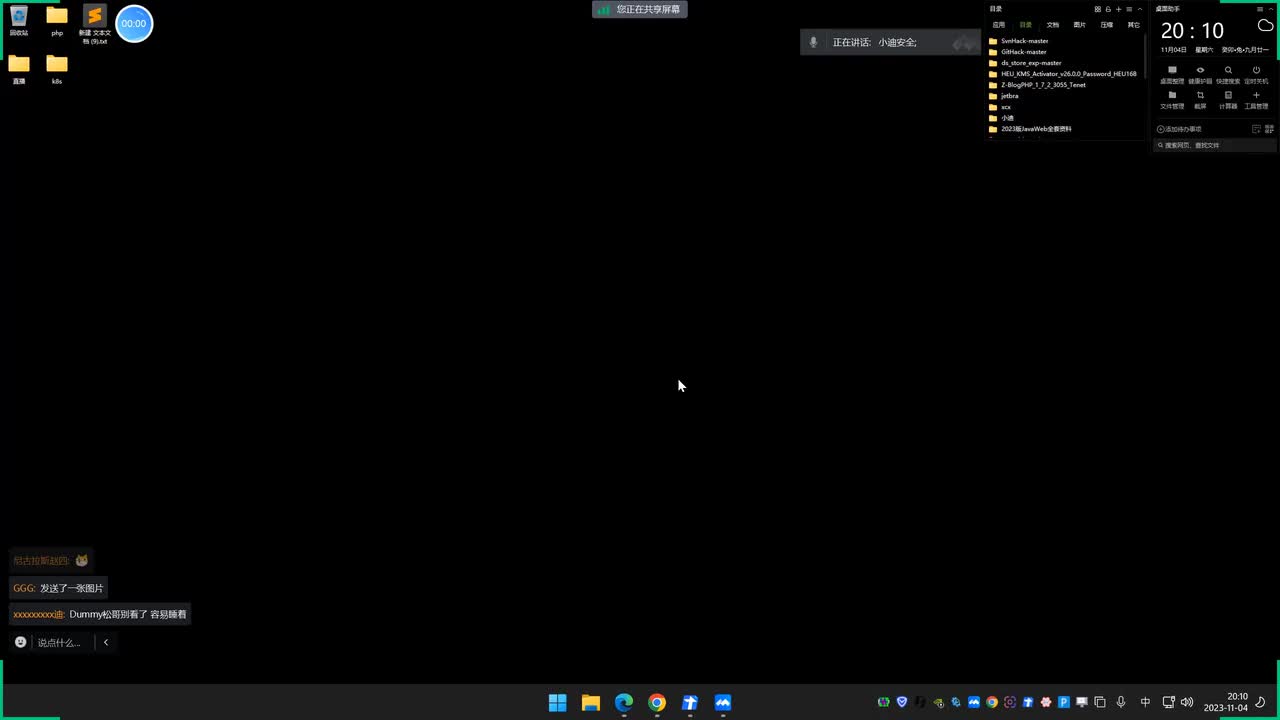
Task: Open the 直播 folder on desktop
Action: click(19, 69)
